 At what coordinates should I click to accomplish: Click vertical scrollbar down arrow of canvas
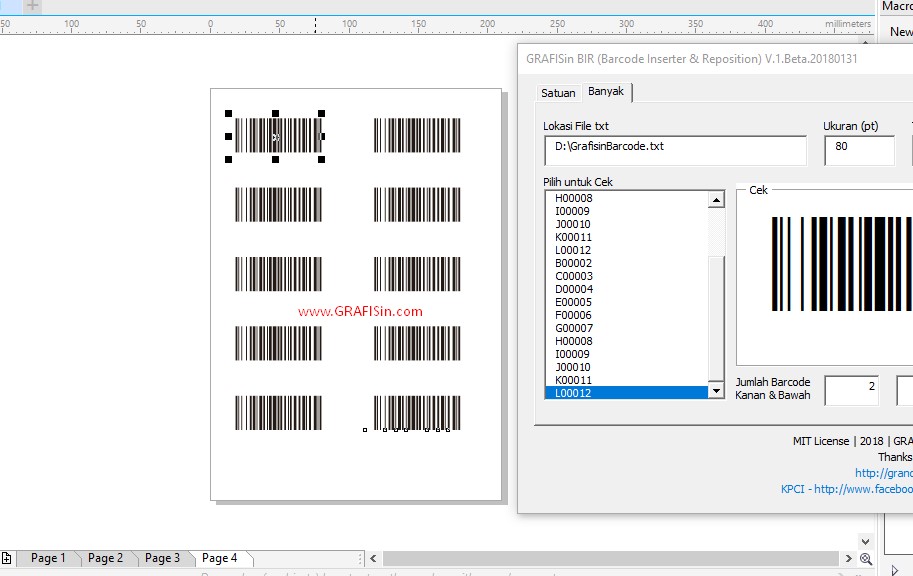[865, 542]
